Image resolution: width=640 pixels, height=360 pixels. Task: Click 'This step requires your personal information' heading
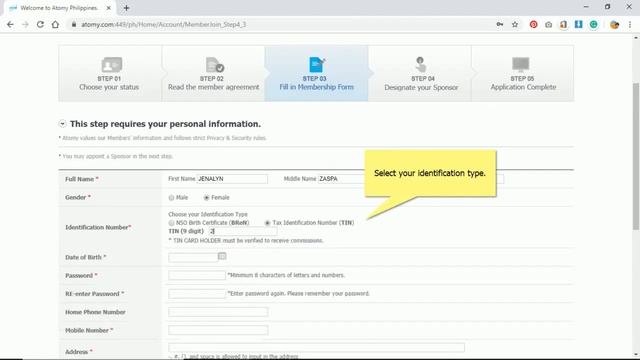[x=165, y=124]
